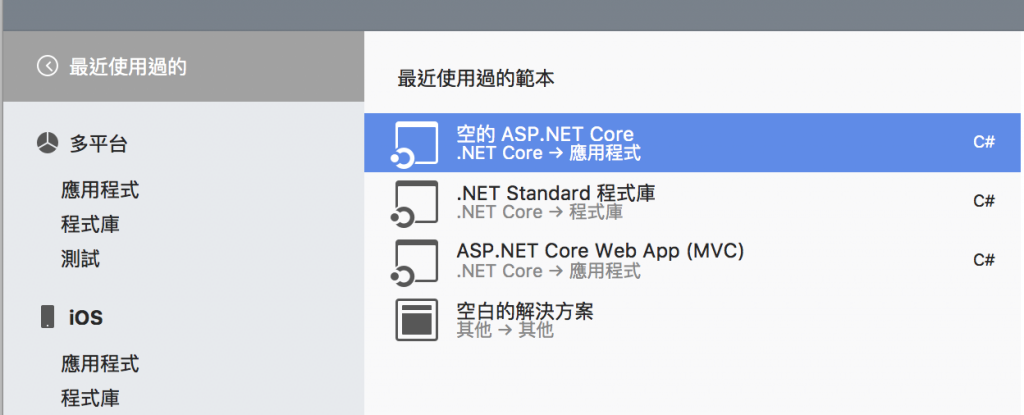Choose the 空的 ASP.NET Core template
Viewport: 1024px width, 415px height.
pyautogui.click(x=694, y=142)
